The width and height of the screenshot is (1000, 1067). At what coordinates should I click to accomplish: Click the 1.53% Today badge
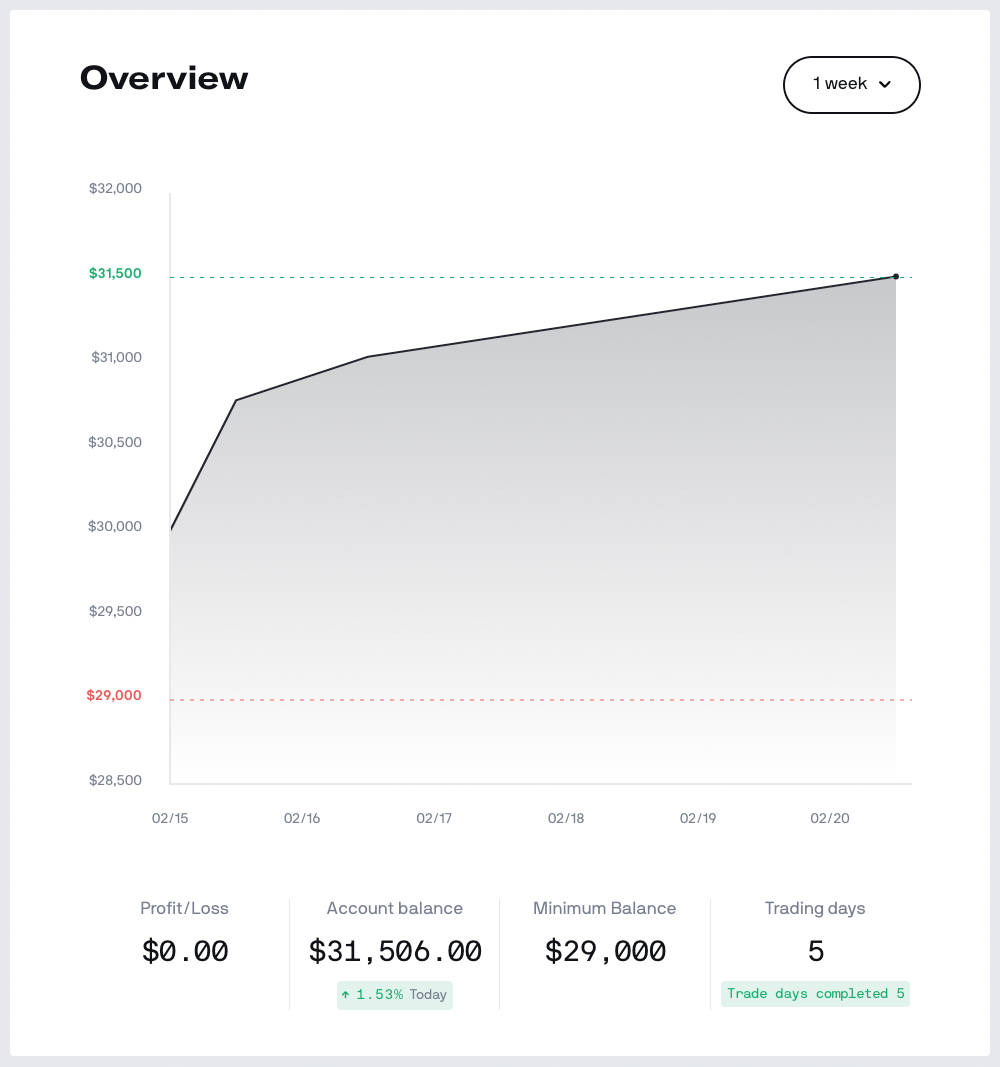(395, 995)
